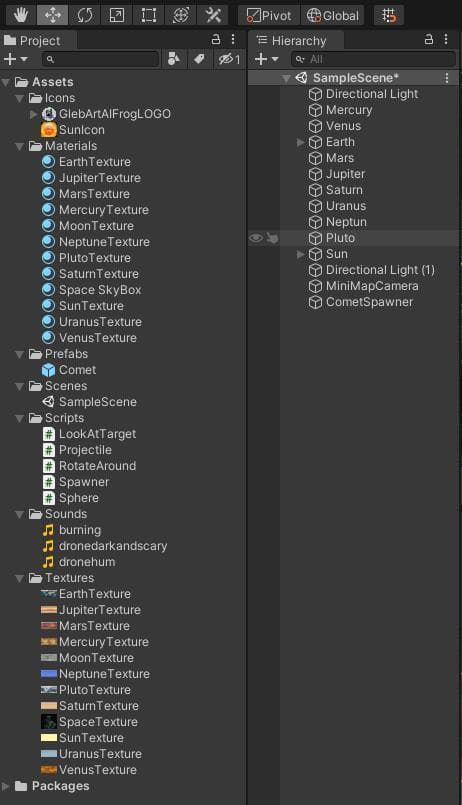
Task: Select the Rotate tool
Action: click(x=85, y=15)
